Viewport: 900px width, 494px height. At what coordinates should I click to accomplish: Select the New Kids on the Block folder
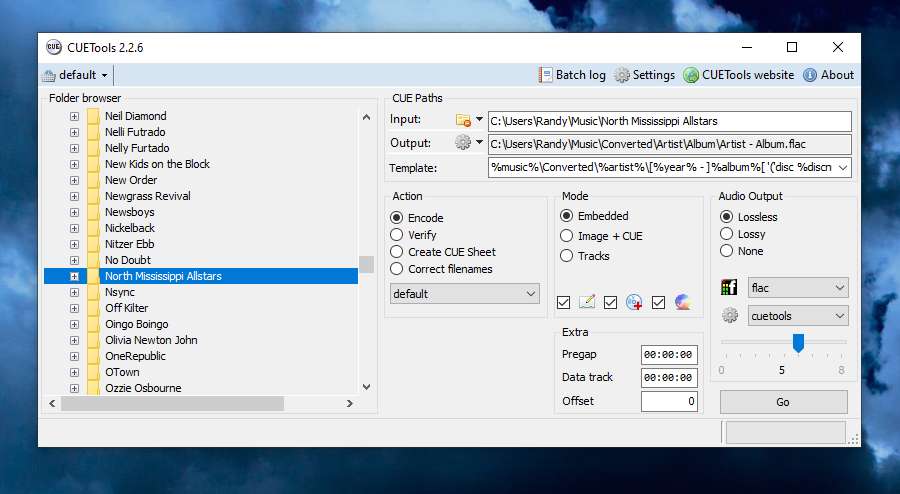pos(157,164)
